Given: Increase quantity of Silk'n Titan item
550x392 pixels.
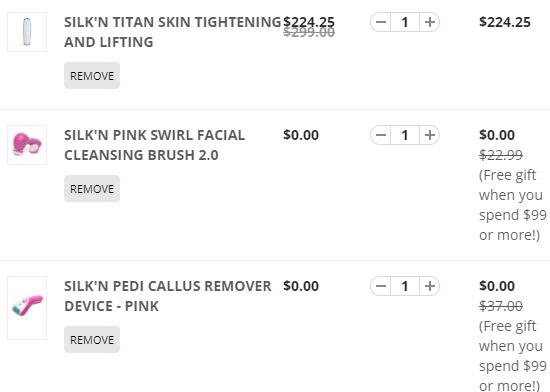Looking at the screenshot, I should [x=430, y=22].
